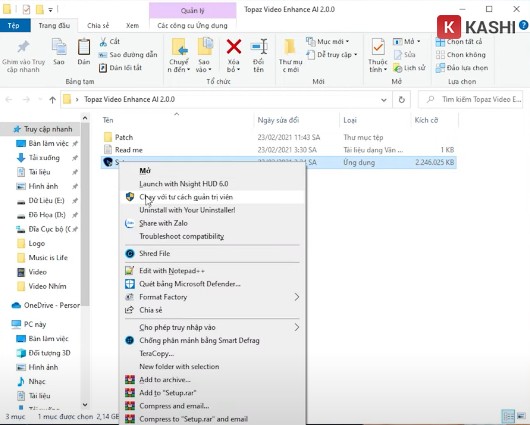The width and height of the screenshot is (530, 425).
Task: Click the Sửa (Edit) ribbon button
Action: 404,55
